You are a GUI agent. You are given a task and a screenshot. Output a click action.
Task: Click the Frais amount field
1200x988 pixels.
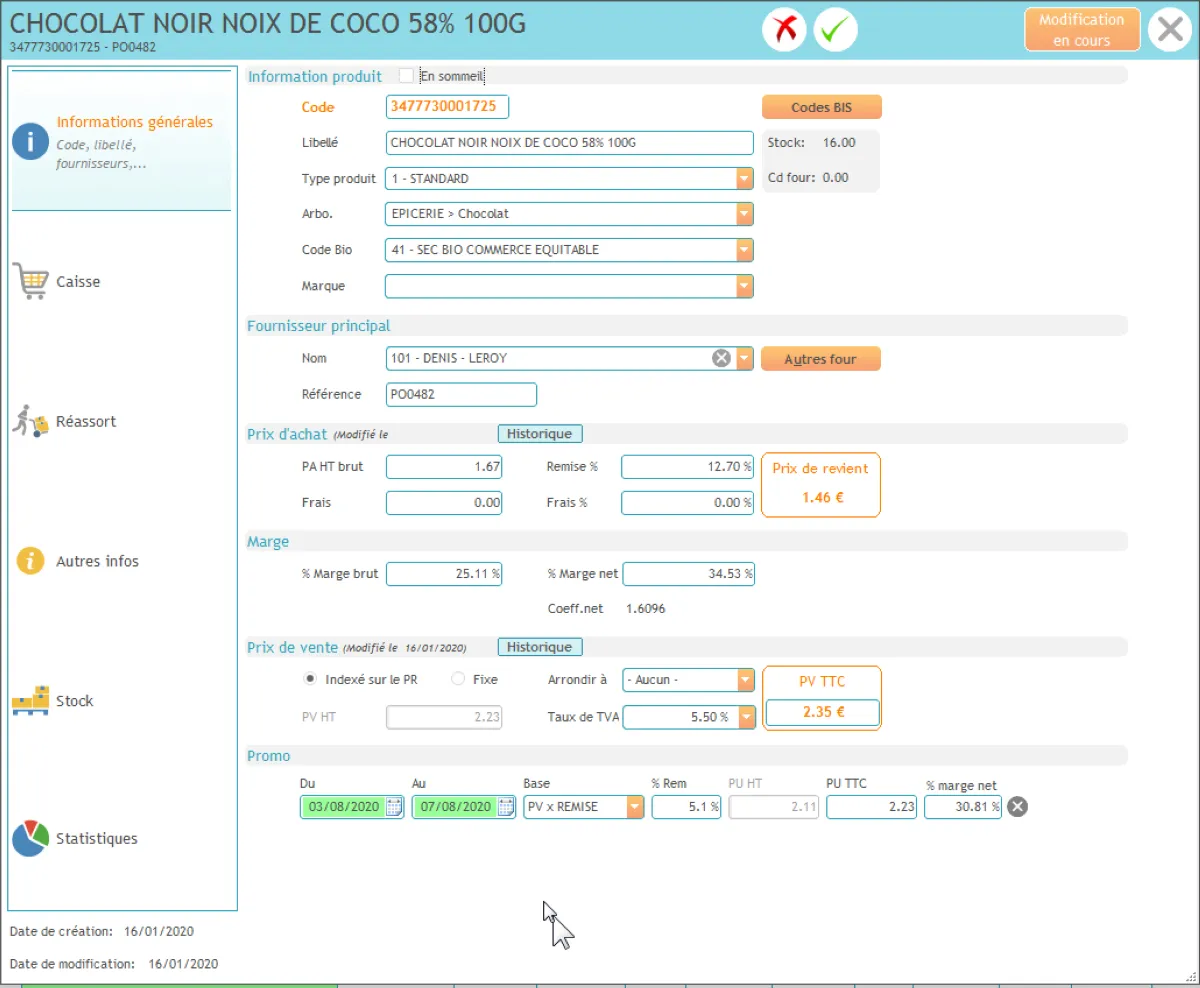click(x=444, y=503)
